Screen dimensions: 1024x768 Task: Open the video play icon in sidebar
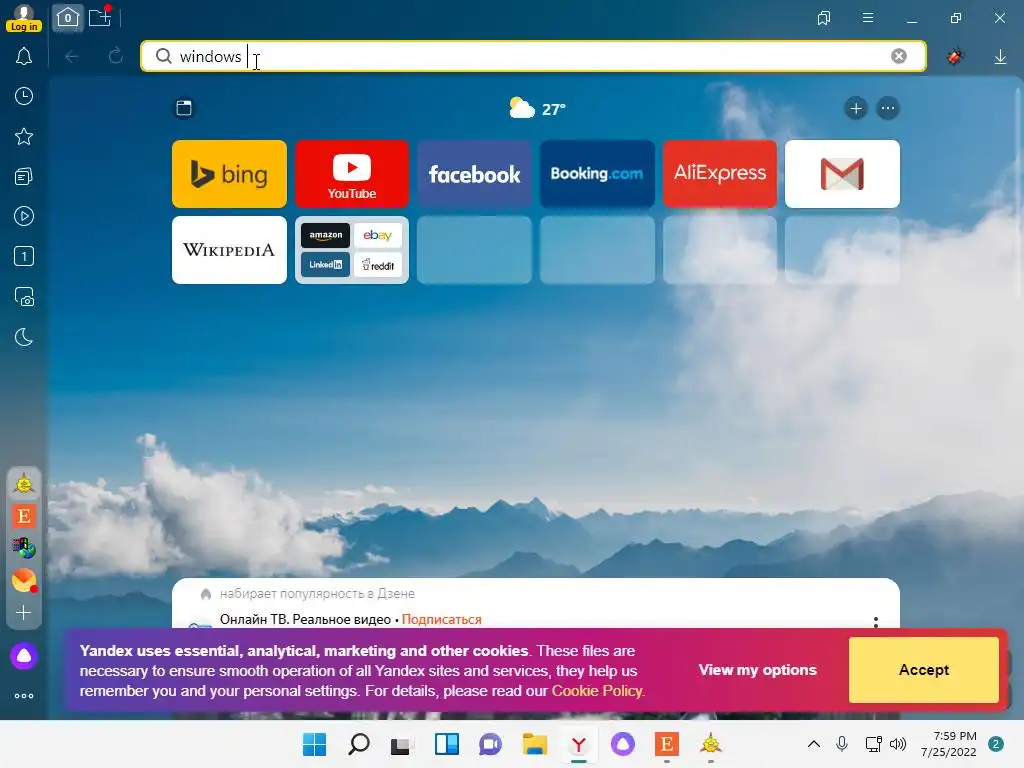[x=24, y=216]
